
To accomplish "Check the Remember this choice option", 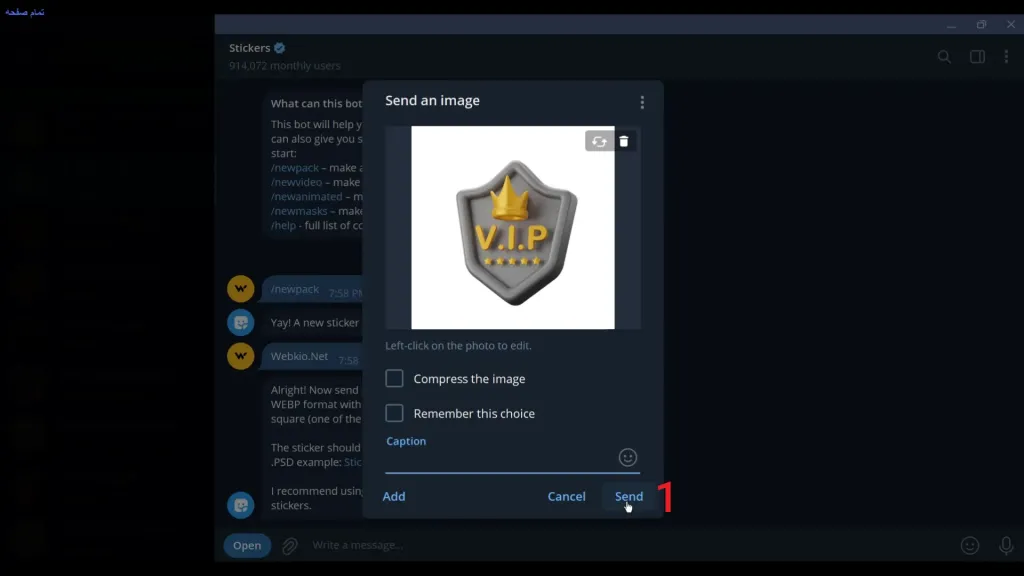I will point(395,413).
